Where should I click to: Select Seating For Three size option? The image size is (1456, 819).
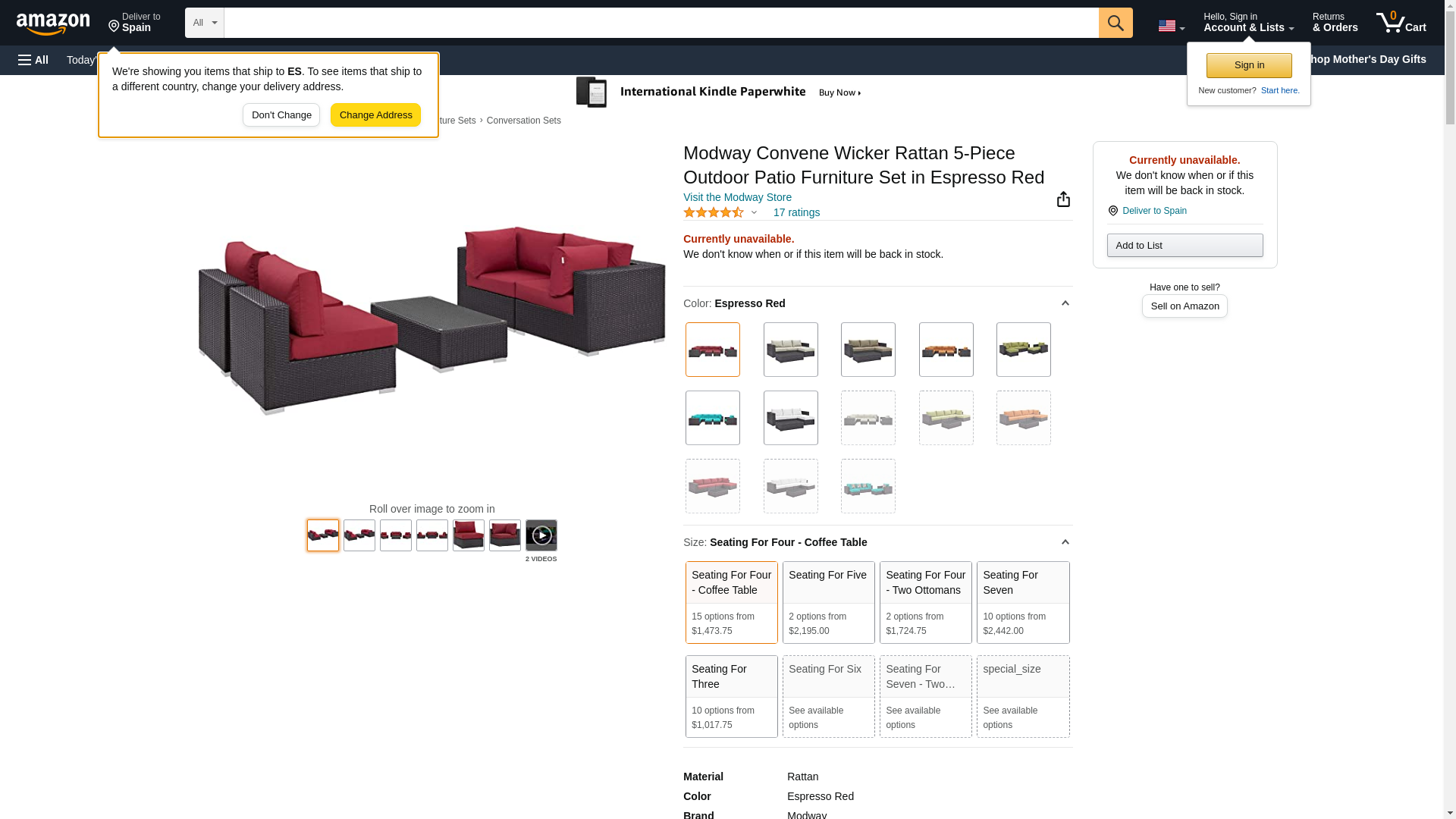pos(731,696)
